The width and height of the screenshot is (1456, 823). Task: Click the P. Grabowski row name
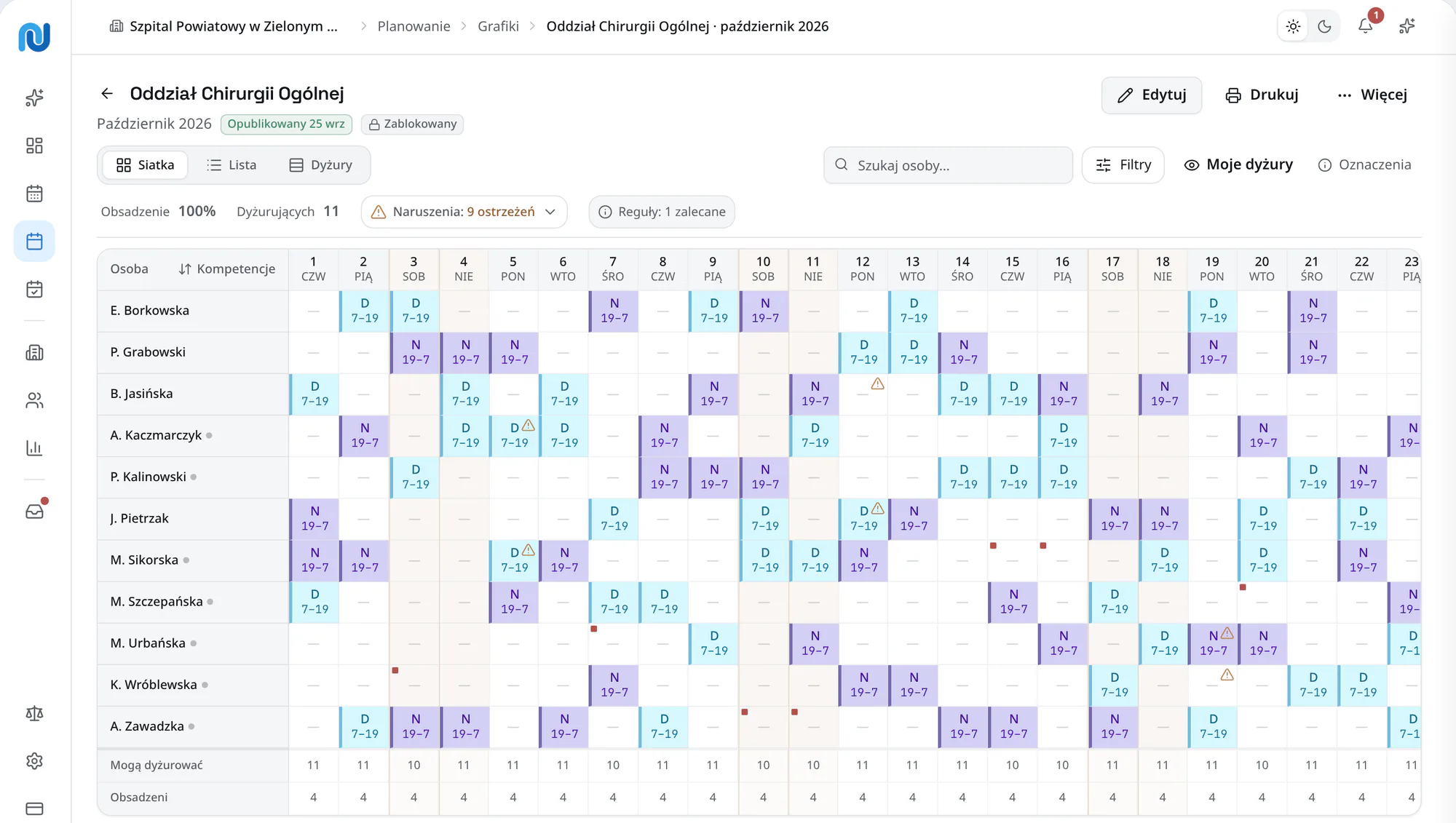[148, 352]
